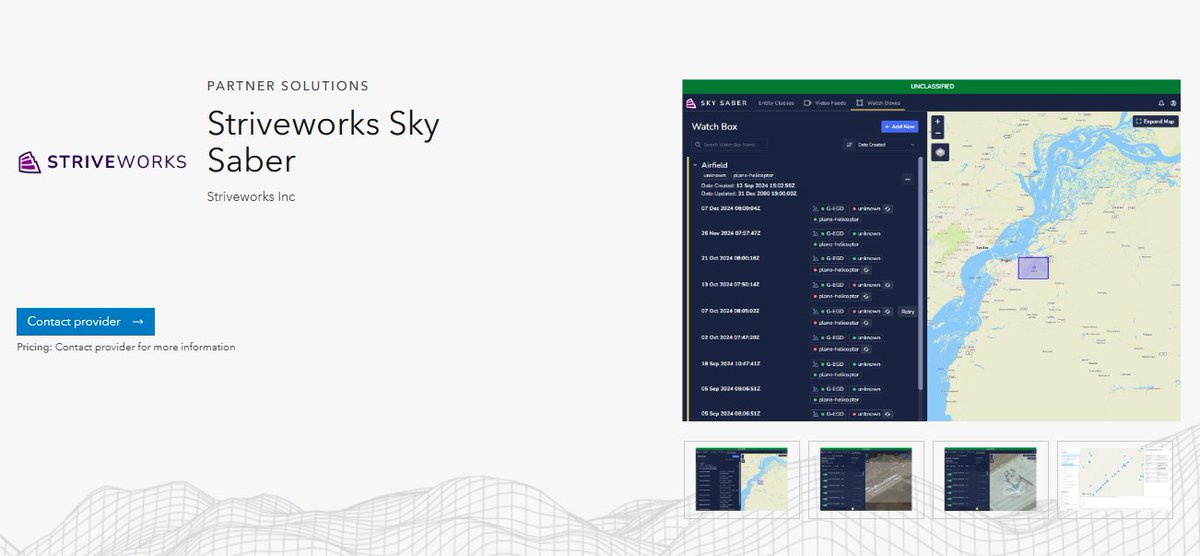Click the map zoom out minus button

coord(937,133)
